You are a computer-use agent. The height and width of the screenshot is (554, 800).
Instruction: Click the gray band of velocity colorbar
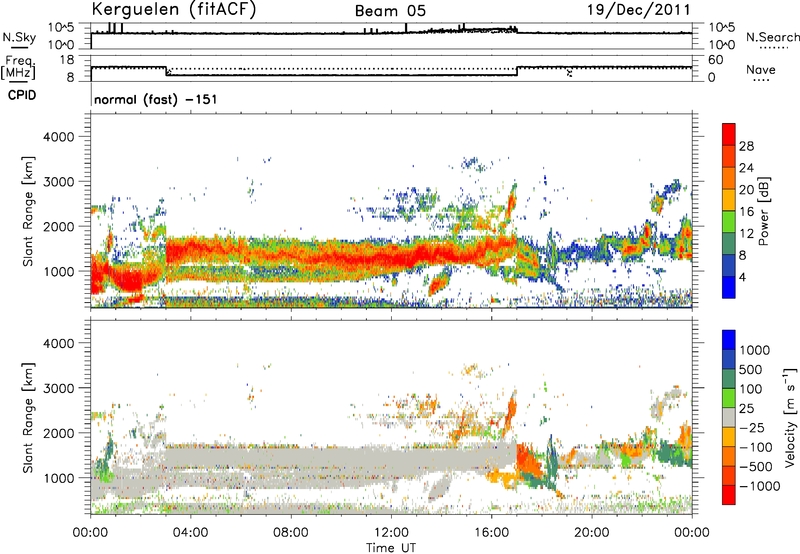(729, 417)
